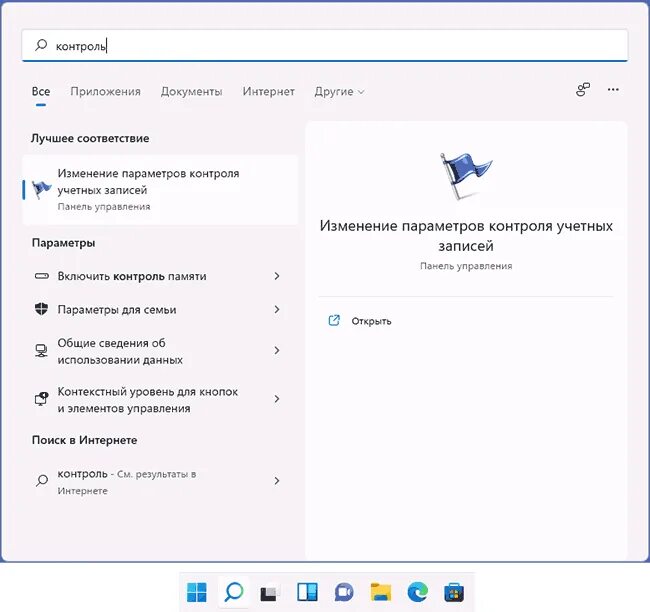This screenshot has width=650, height=612.
Task: Click the magnifier icon in search box
Action: click(41, 45)
